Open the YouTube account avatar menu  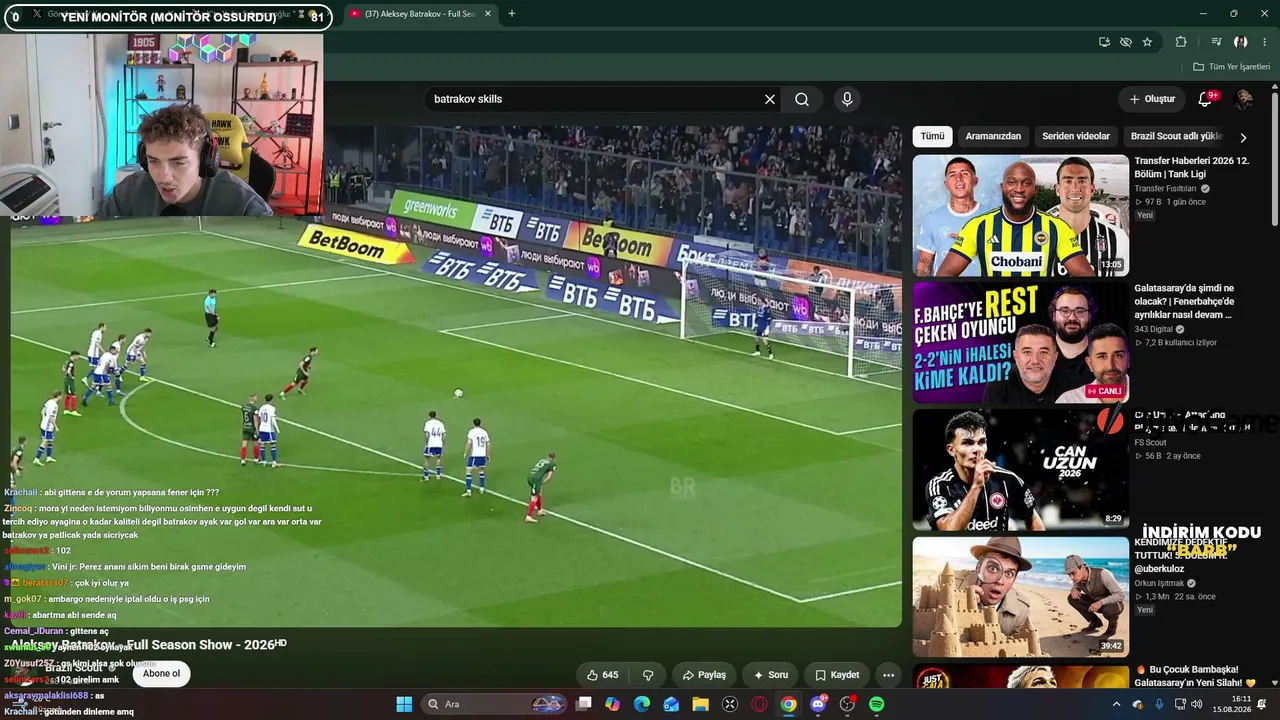(1244, 99)
